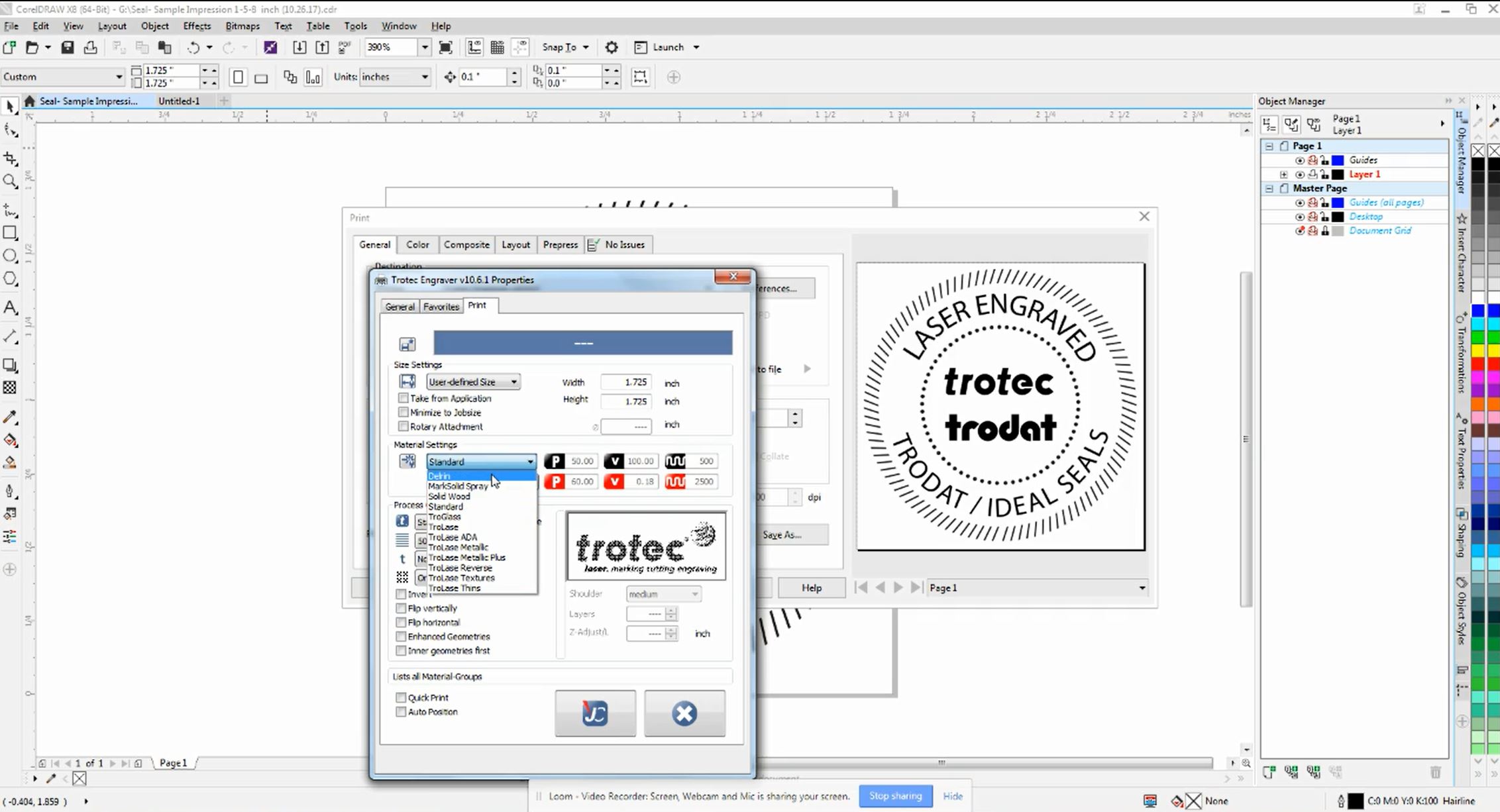
Task: Expand Layer 1 in Object Manager
Action: 1284,174
